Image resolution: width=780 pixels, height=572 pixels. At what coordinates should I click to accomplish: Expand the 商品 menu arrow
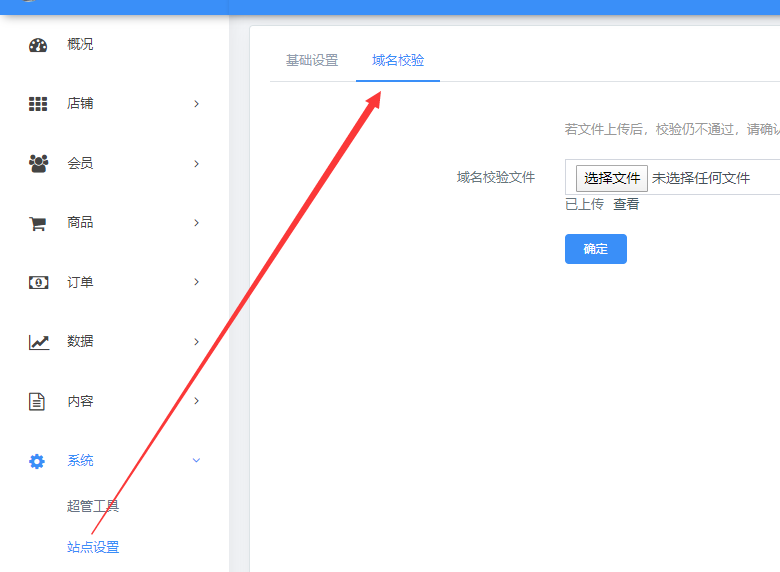196,223
